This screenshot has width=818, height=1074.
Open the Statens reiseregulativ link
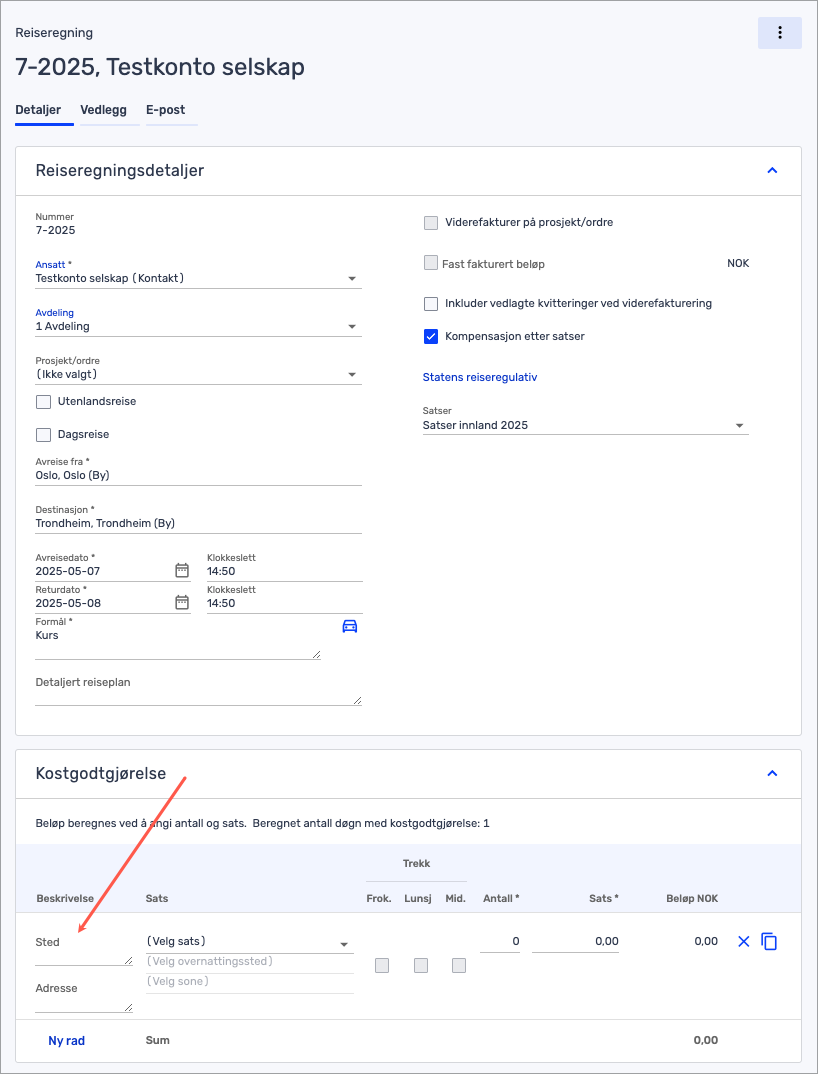480,377
